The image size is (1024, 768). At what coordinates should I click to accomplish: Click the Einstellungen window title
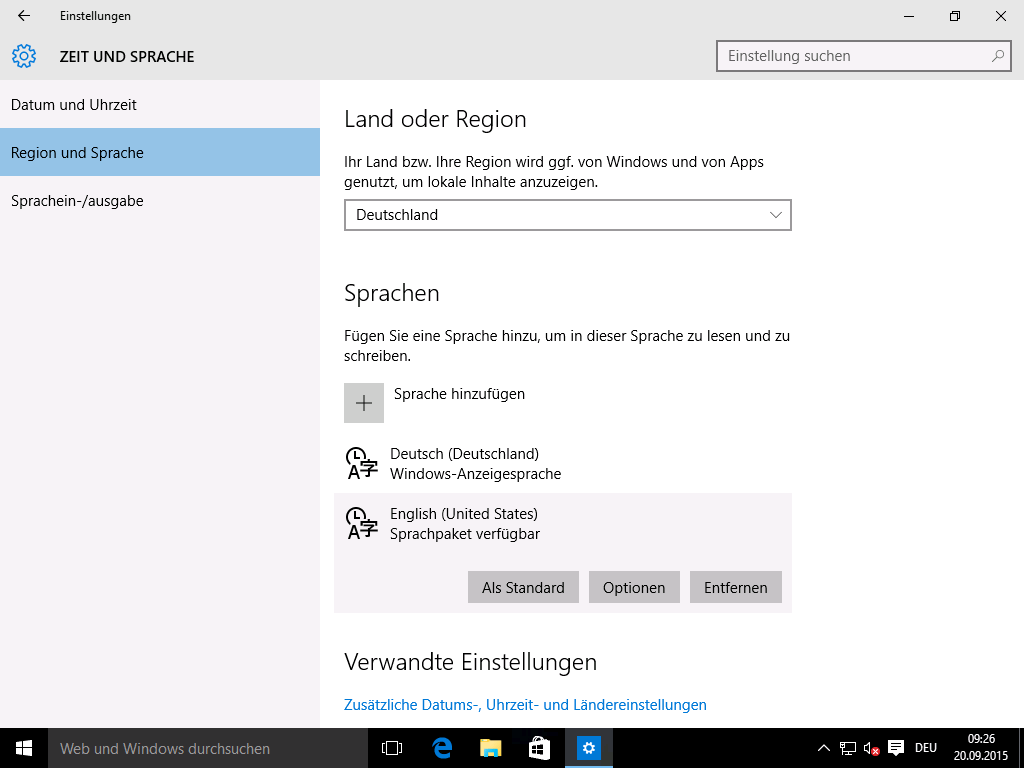[95, 16]
